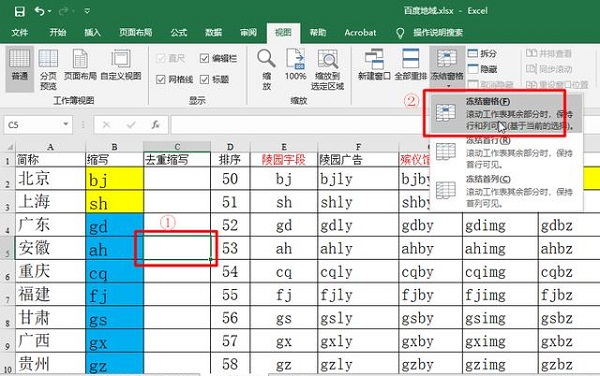This screenshot has height=376, width=600.
Task: Select the cell containing 重庆
Action: (x=50, y=272)
